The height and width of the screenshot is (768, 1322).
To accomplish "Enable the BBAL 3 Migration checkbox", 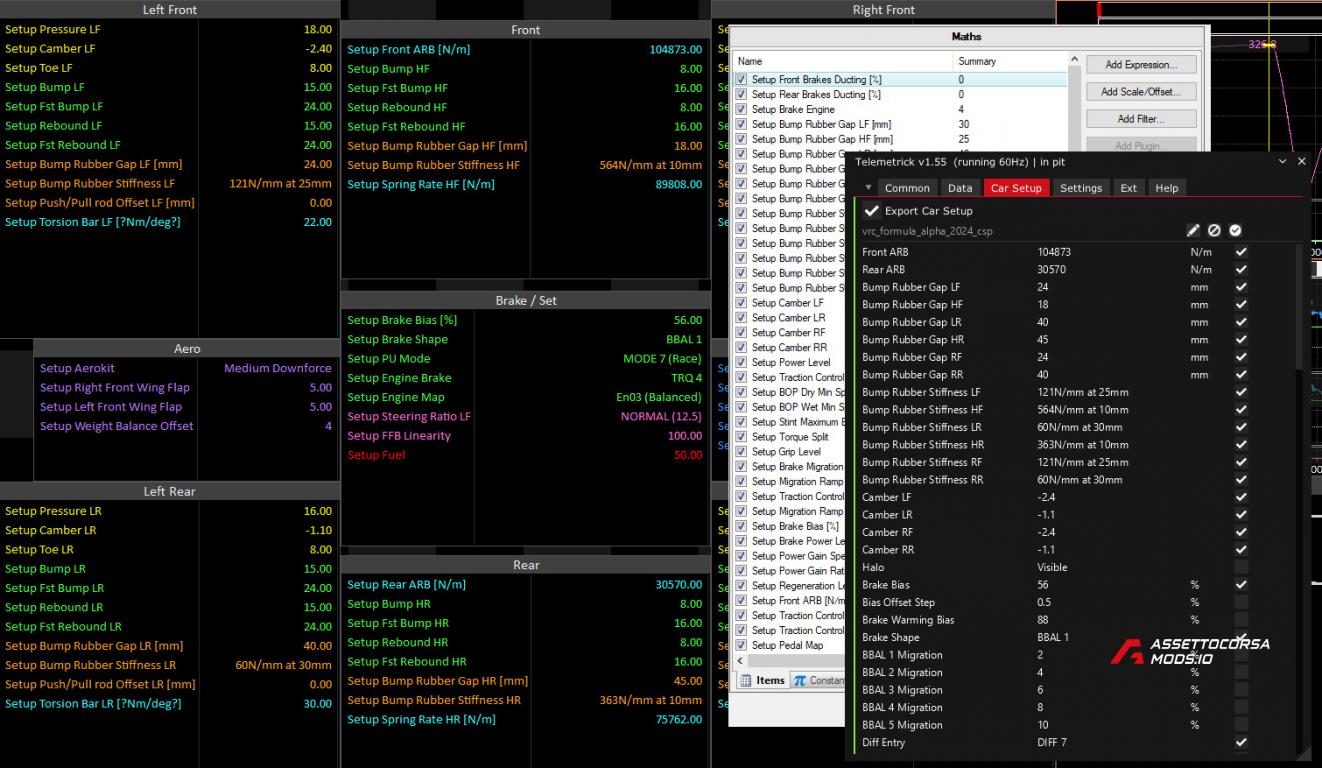I will click(x=1241, y=690).
